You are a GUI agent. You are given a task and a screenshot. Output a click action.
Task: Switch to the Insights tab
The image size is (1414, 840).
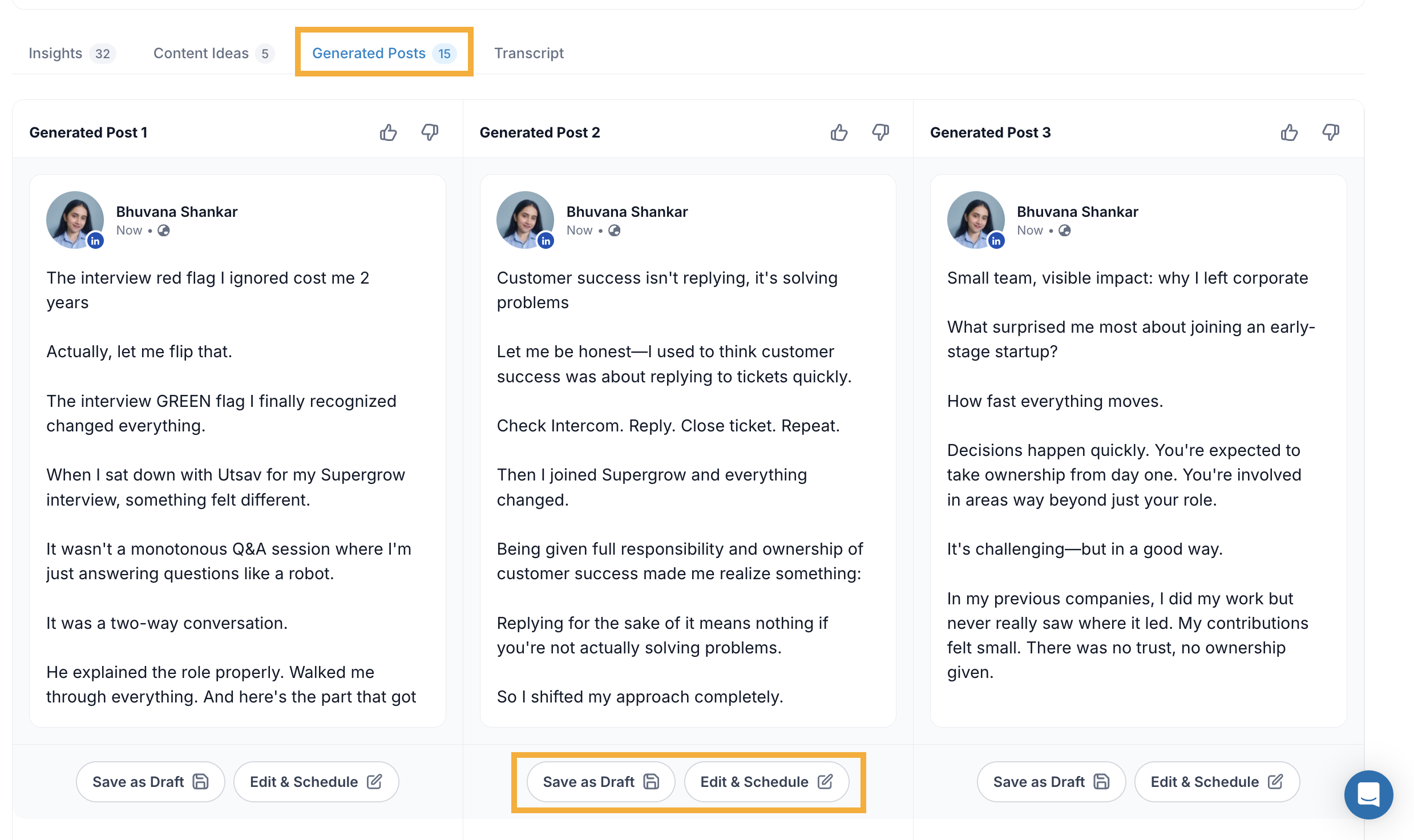pos(72,53)
